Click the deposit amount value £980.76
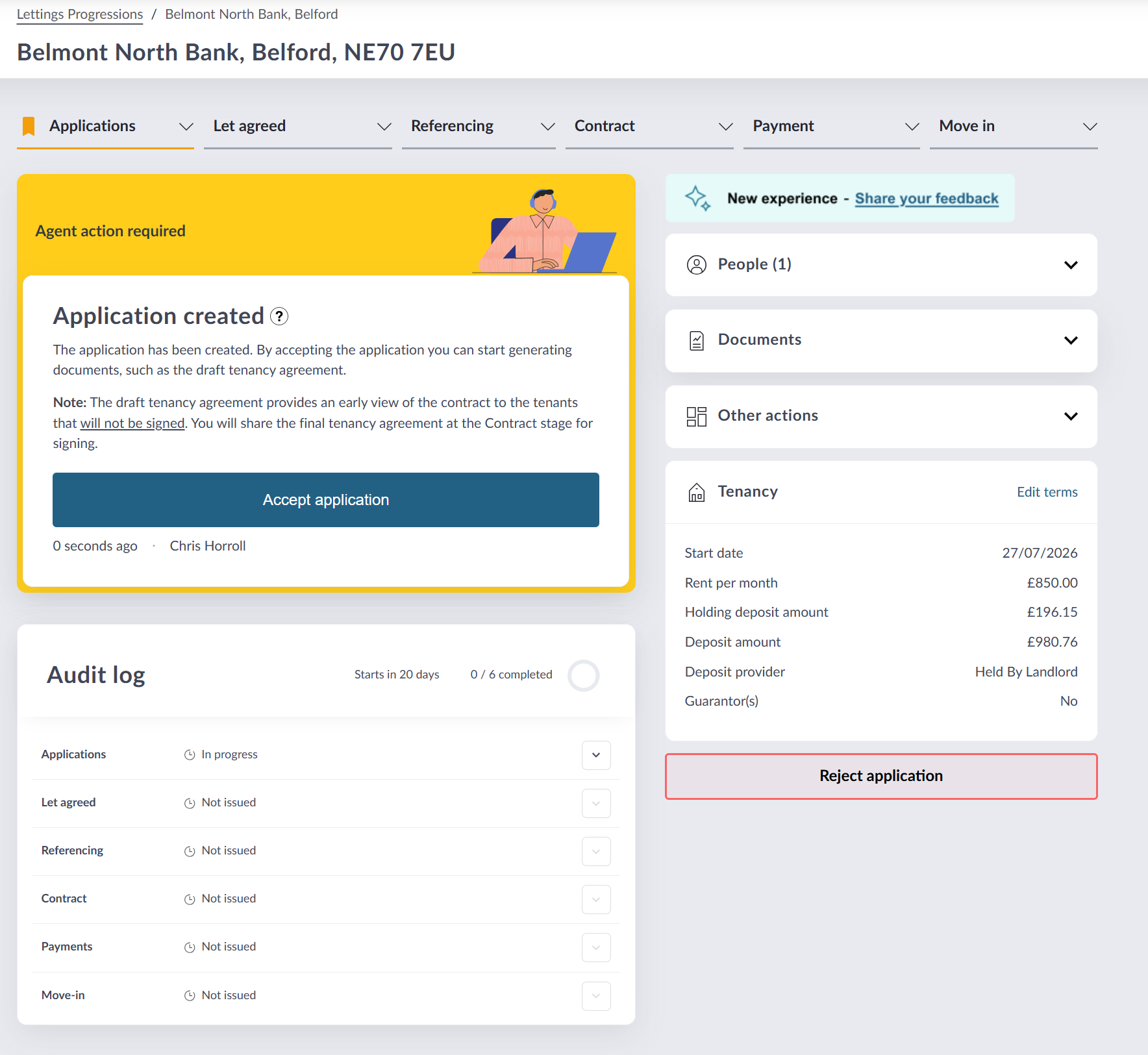 click(1052, 642)
